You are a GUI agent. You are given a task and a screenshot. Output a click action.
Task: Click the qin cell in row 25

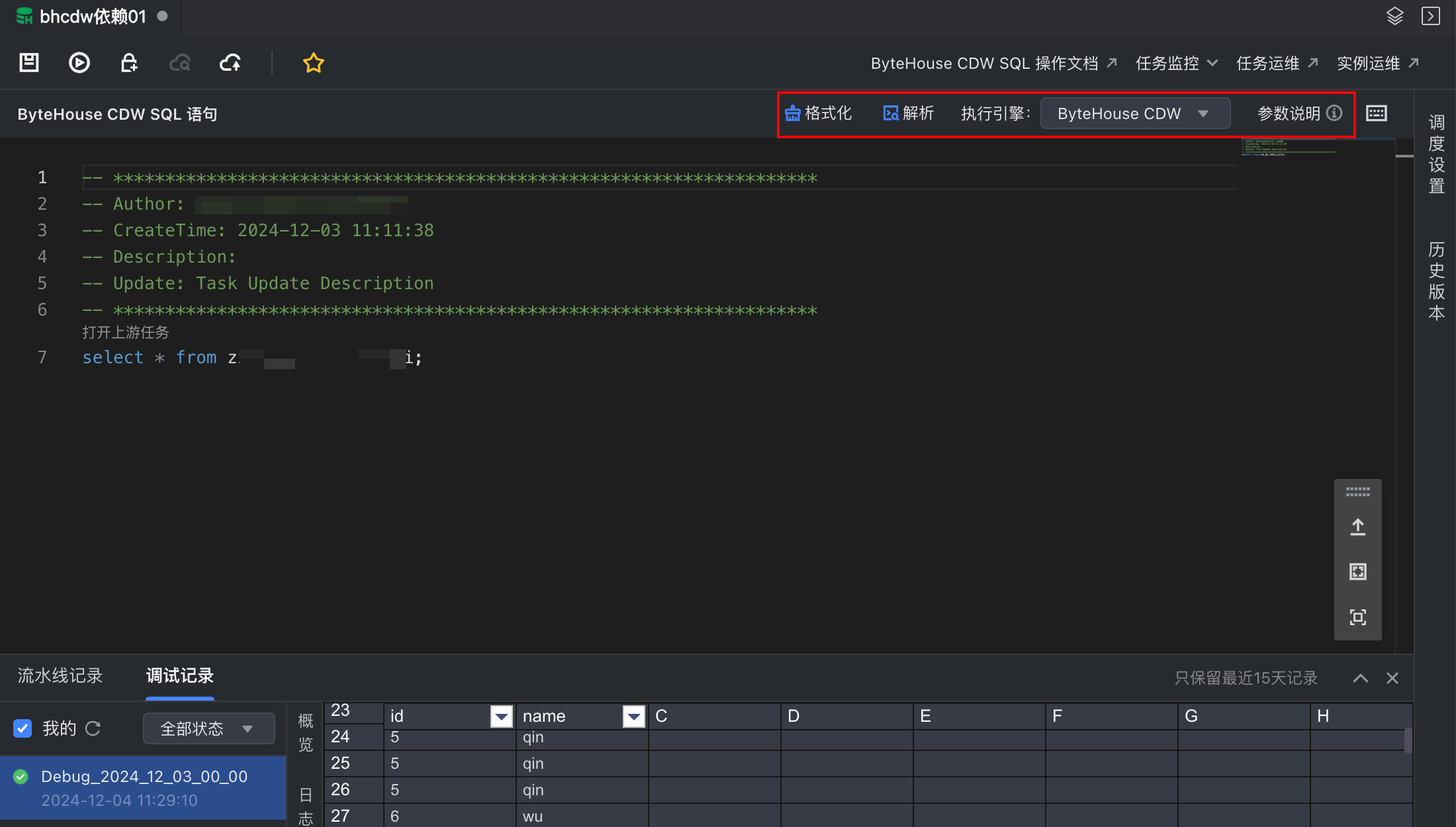(582, 763)
